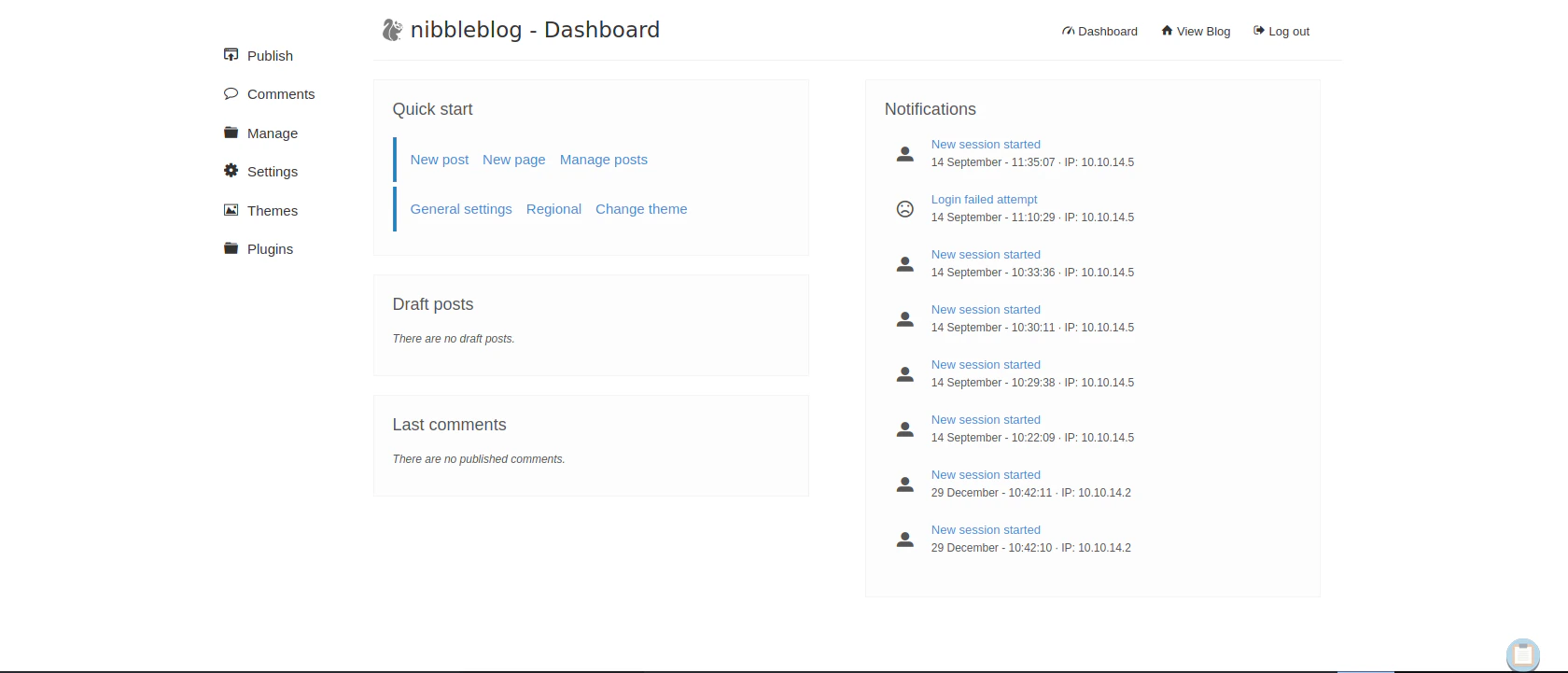1568x673 pixels.
Task: Click sad face icon for failed login
Action: tap(904, 209)
